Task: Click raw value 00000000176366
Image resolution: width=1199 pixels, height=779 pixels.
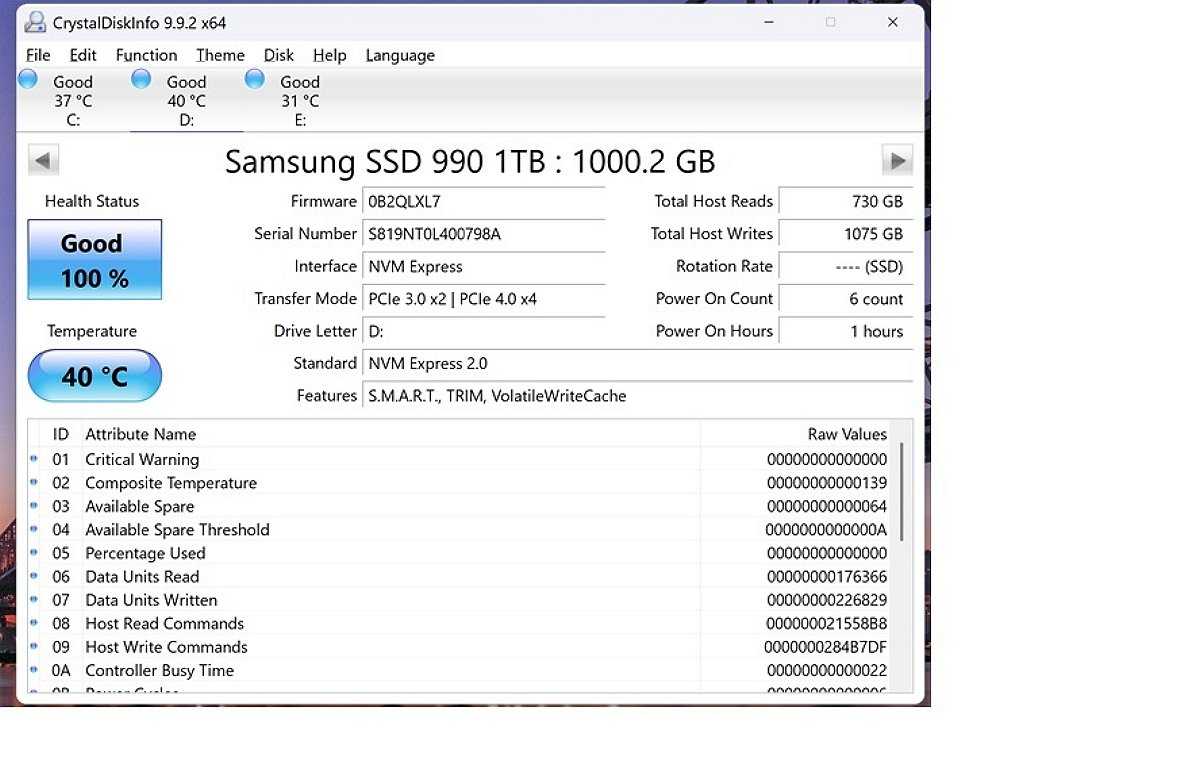Action: [827, 576]
